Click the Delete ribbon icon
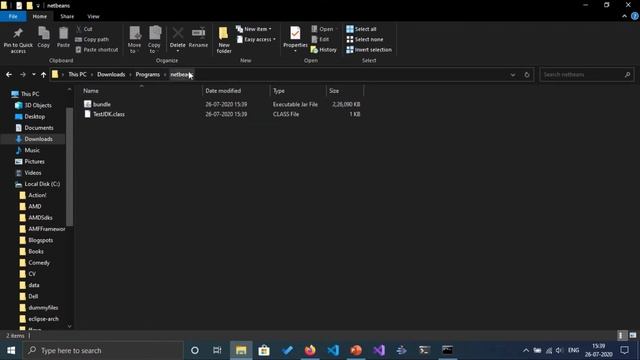 (178, 39)
